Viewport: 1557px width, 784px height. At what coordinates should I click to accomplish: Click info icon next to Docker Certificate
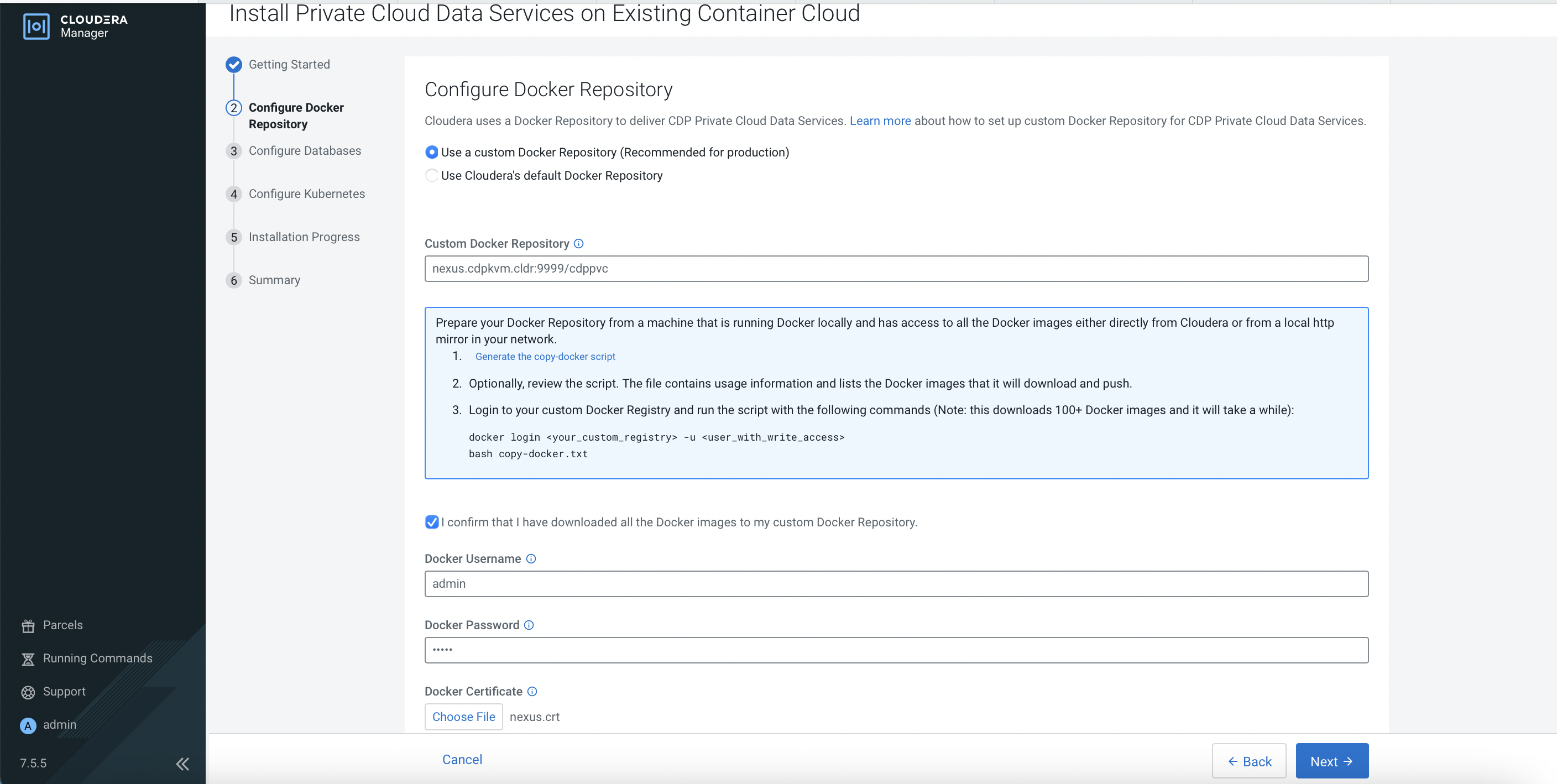(532, 692)
